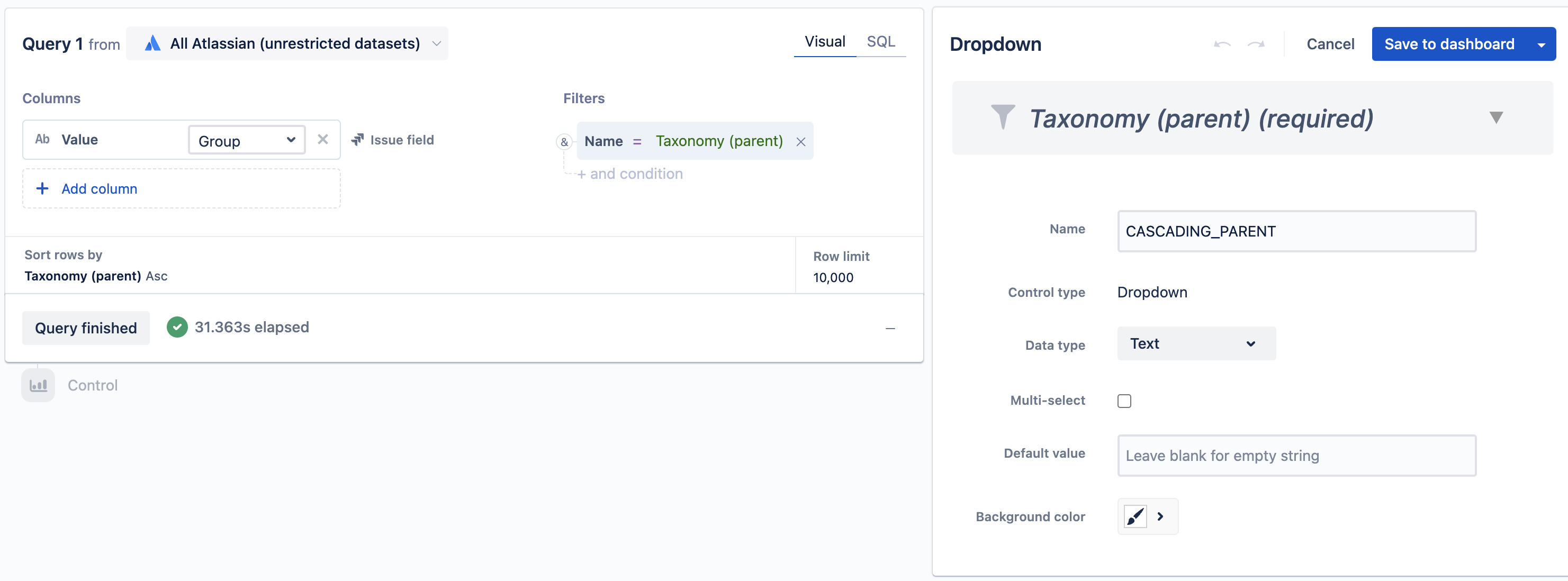
Task: Click the Control chart icon
Action: point(38,385)
